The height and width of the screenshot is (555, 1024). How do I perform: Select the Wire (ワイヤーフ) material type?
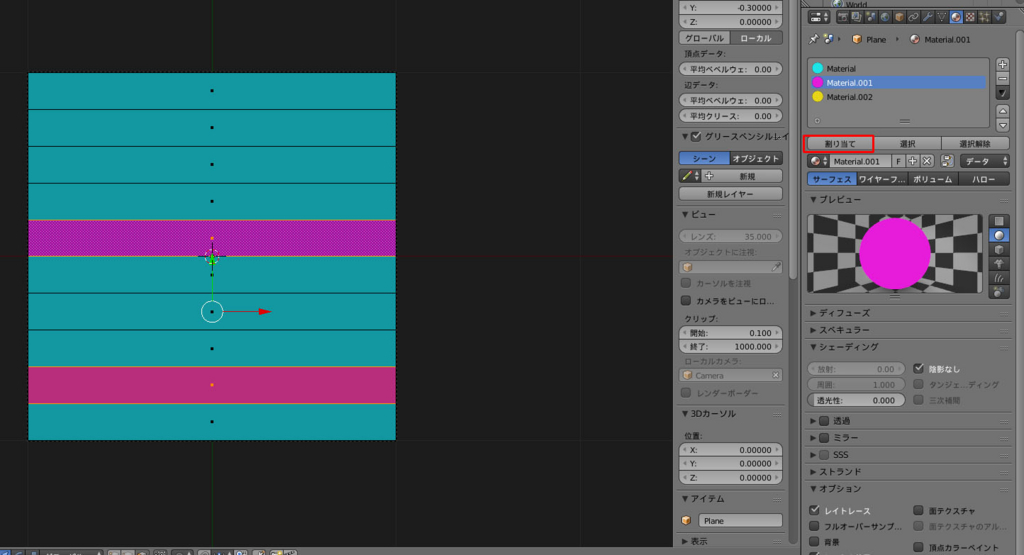pyautogui.click(x=882, y=179)
